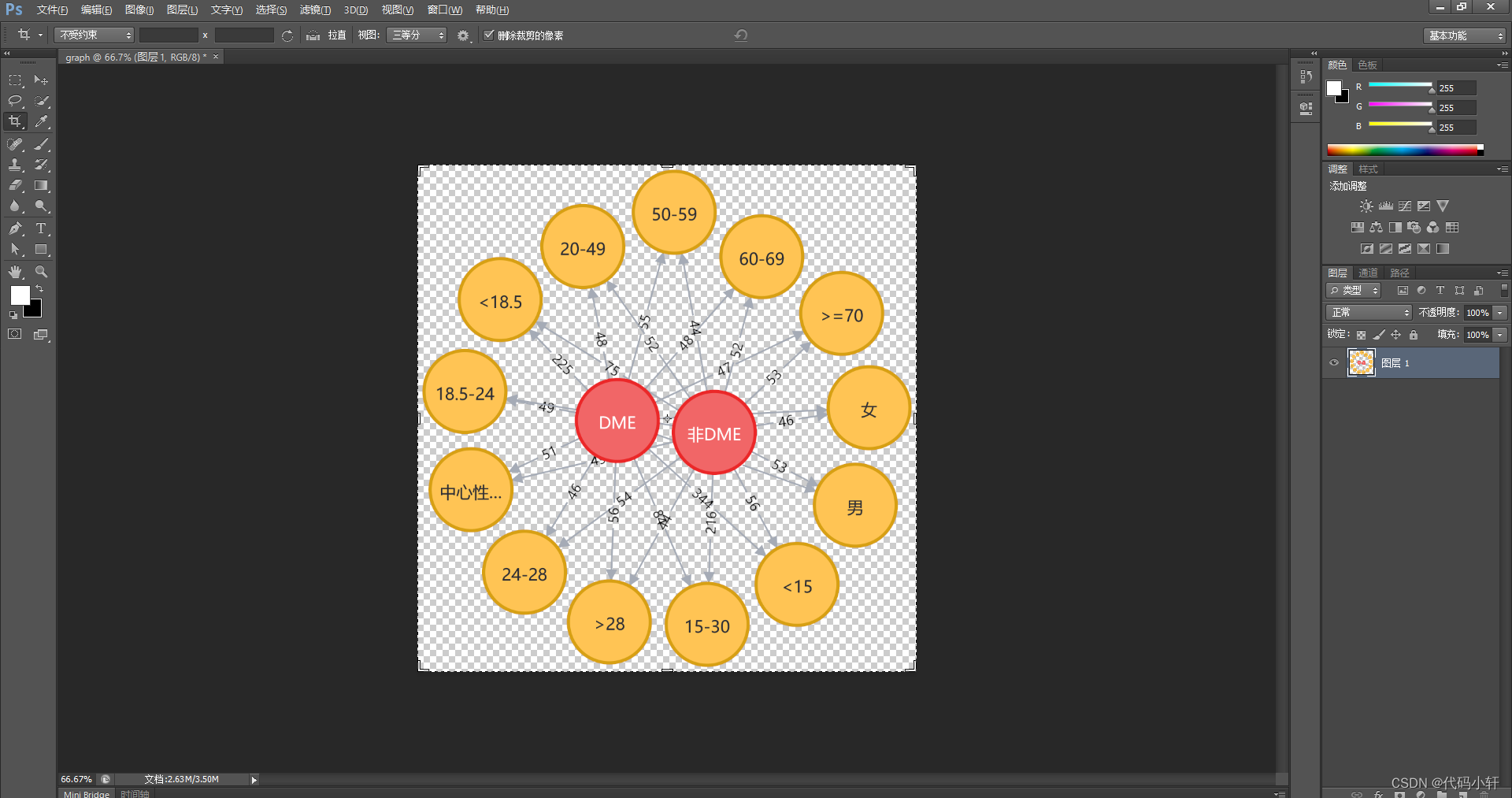This screenshot has width=1512, height=798.
Task: Switch to the 色板 tab
Action: pos(1368,65)
